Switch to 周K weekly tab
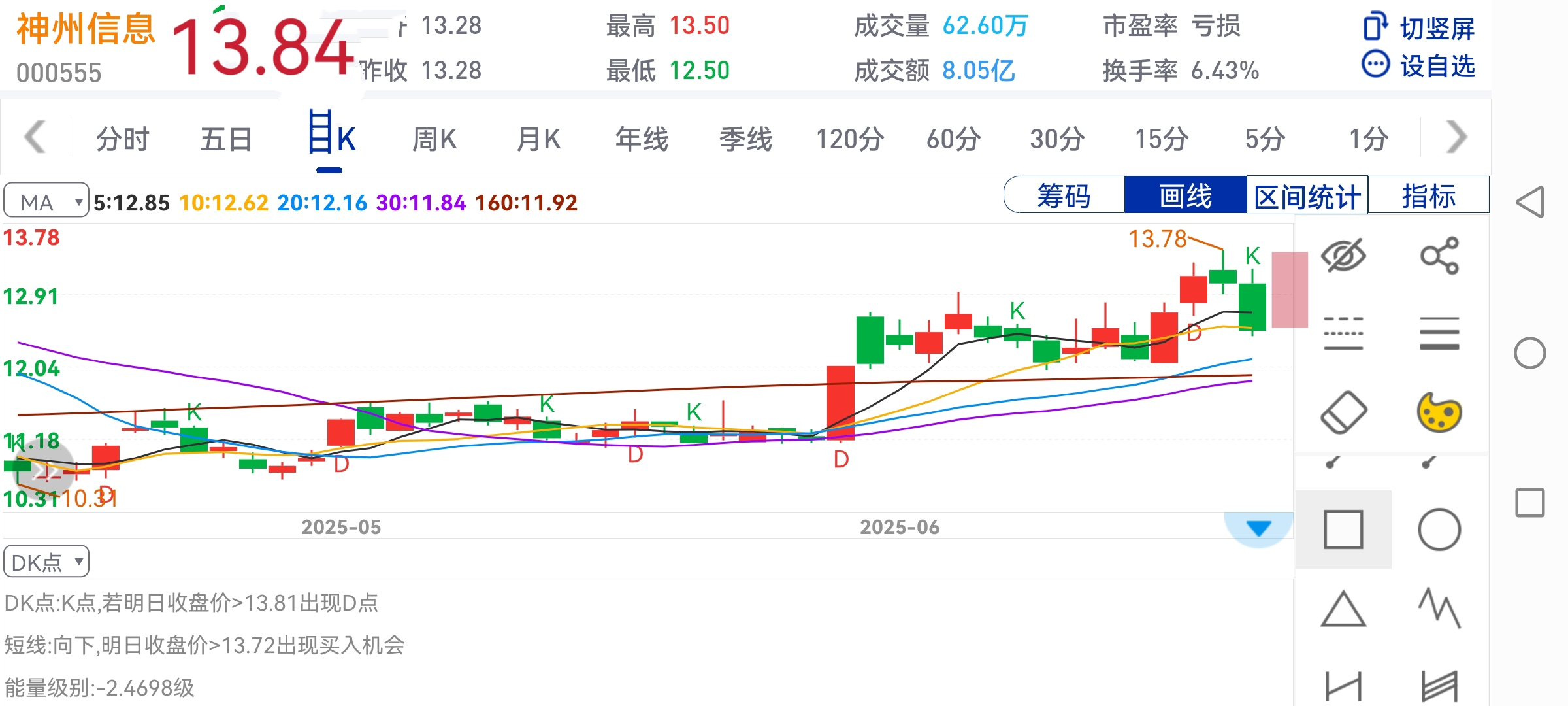This screenshot has width=1568, height=706. click(x=434, y=139)
